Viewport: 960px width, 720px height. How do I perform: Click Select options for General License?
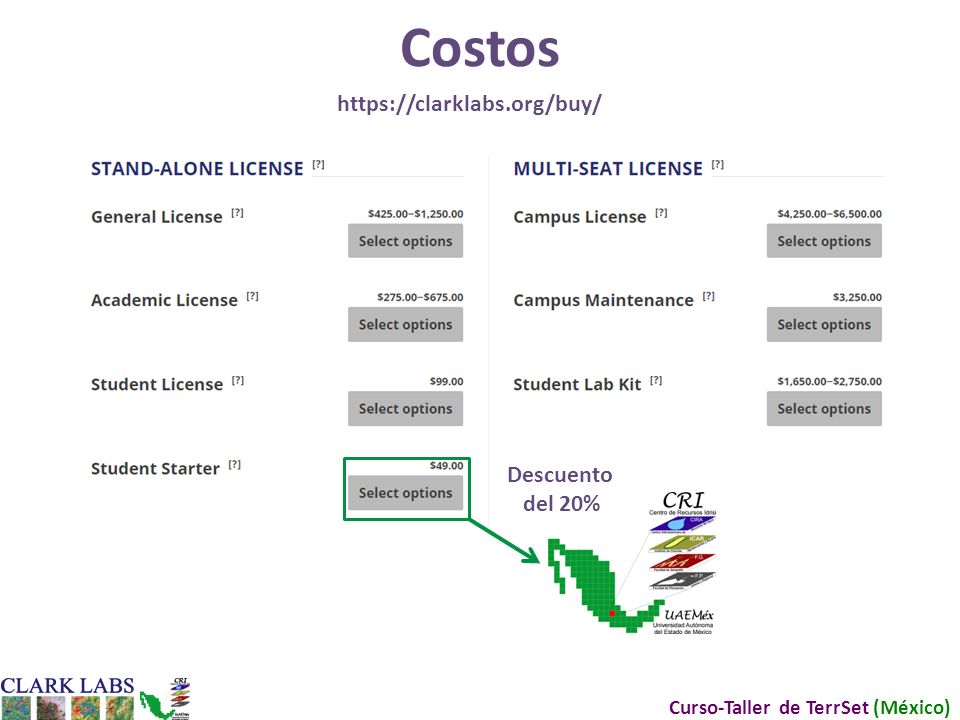(405, 241)
